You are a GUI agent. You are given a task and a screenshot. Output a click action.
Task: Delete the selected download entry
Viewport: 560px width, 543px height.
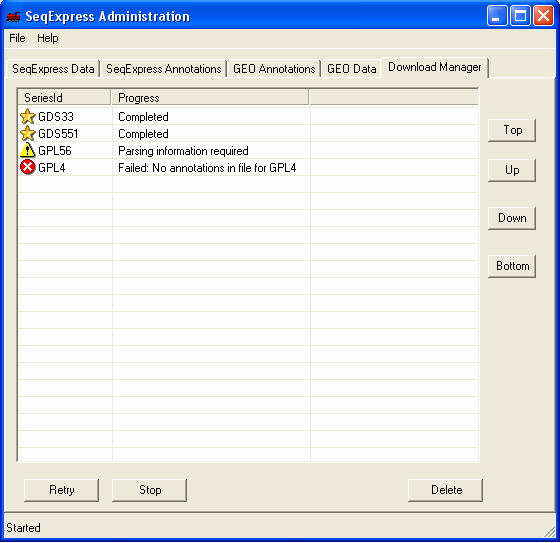click(445, 490)
